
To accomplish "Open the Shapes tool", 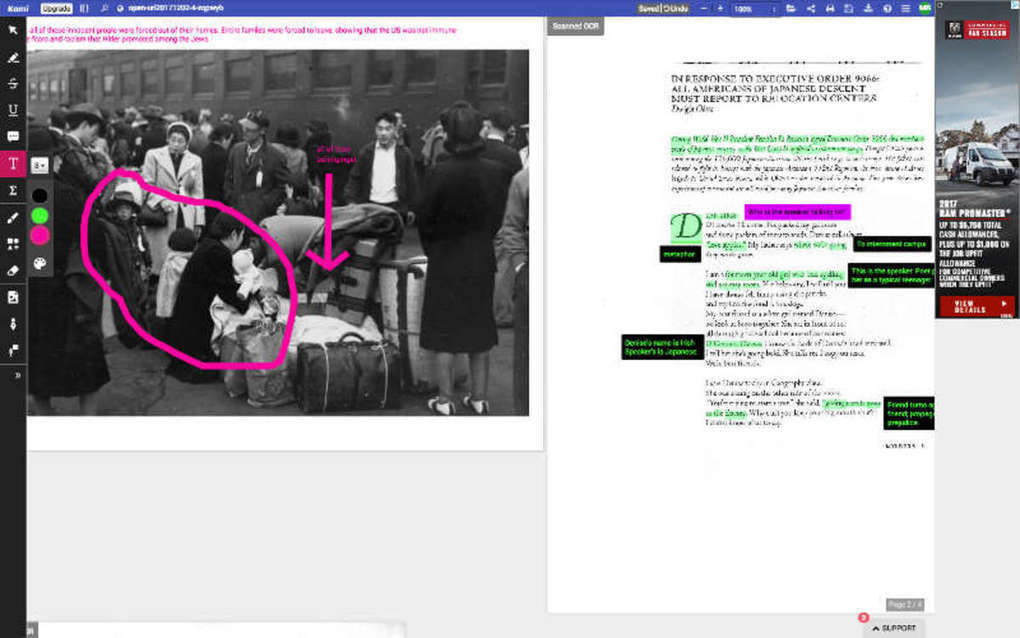I will coord(13,244).
